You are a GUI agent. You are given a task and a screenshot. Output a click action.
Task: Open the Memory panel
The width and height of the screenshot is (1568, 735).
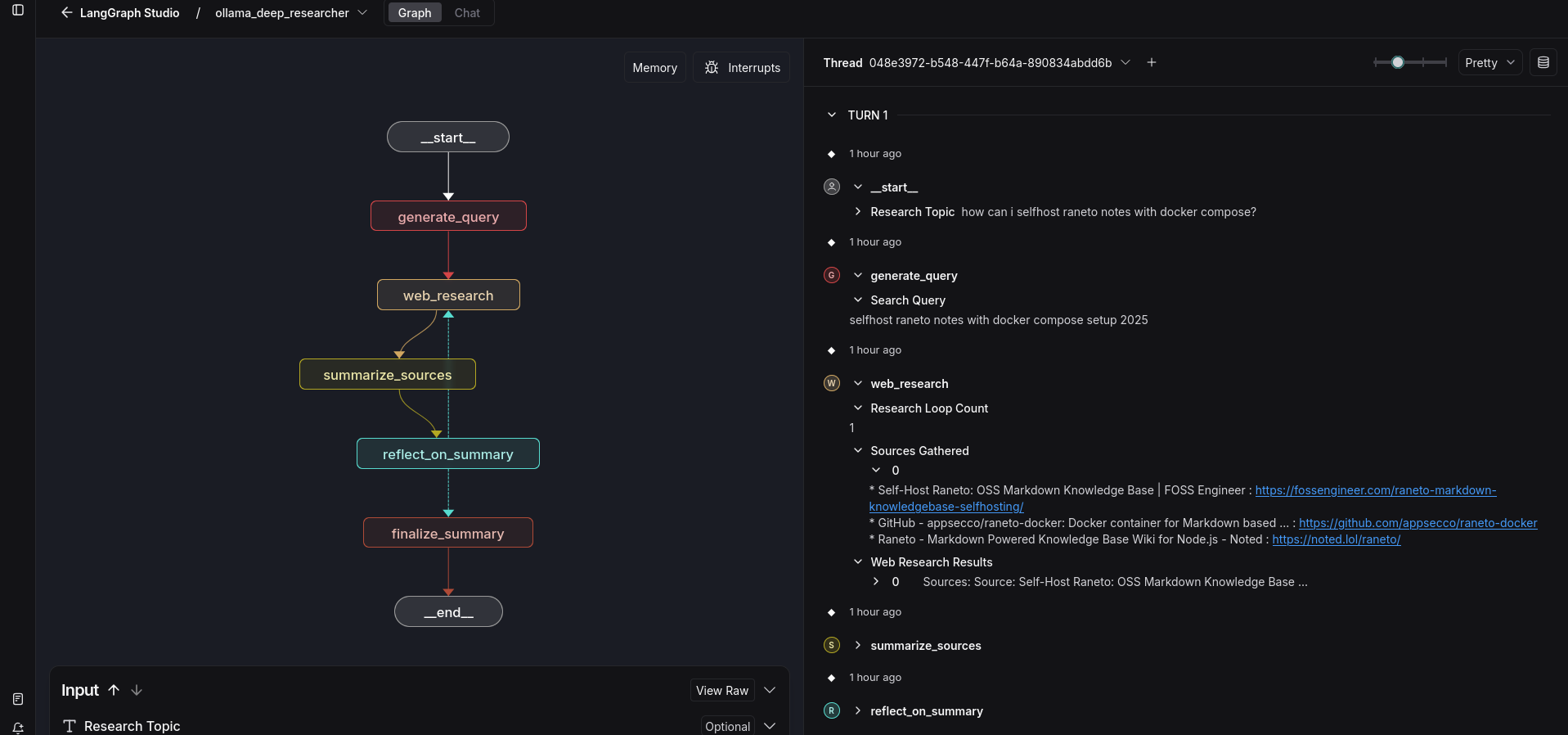655,68
